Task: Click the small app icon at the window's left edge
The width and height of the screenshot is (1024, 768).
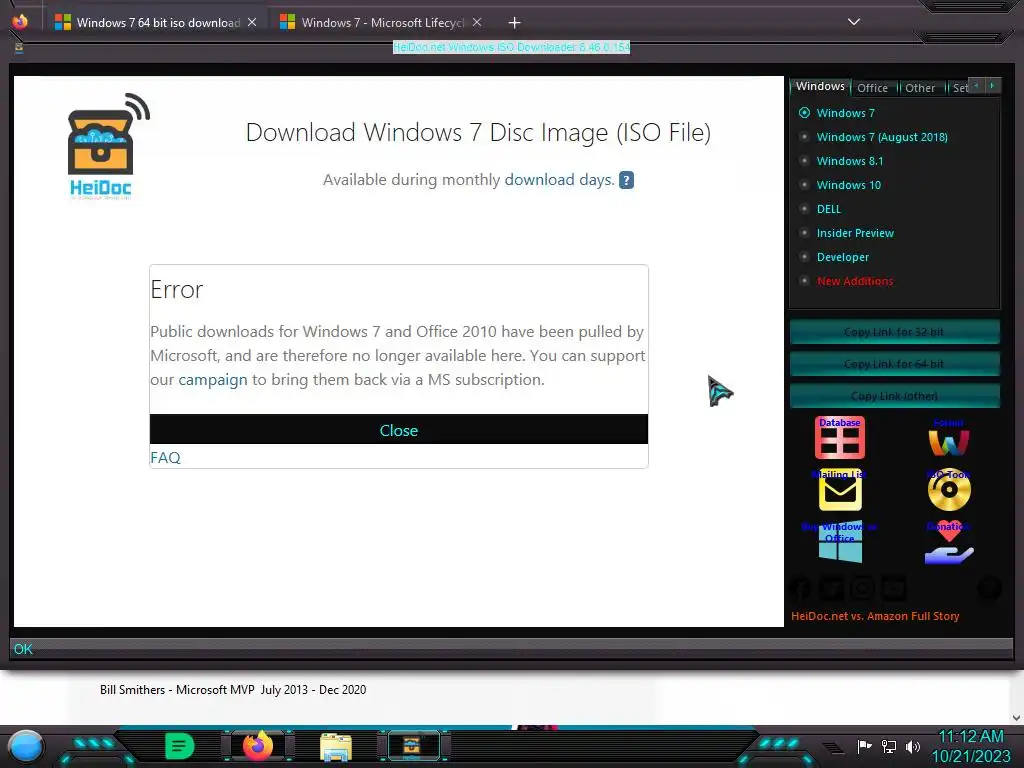Action: [x=18, y=48]
